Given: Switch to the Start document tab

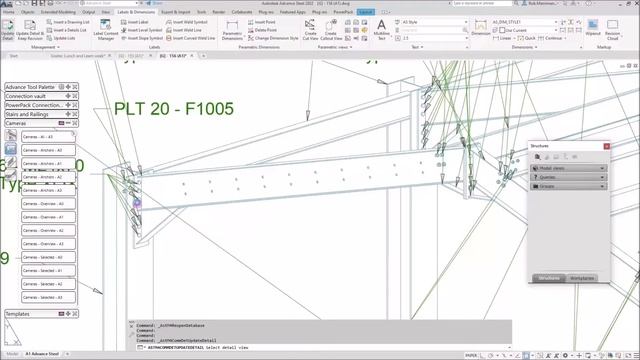Looking at the screenshot, I should (x=13, y=56).
